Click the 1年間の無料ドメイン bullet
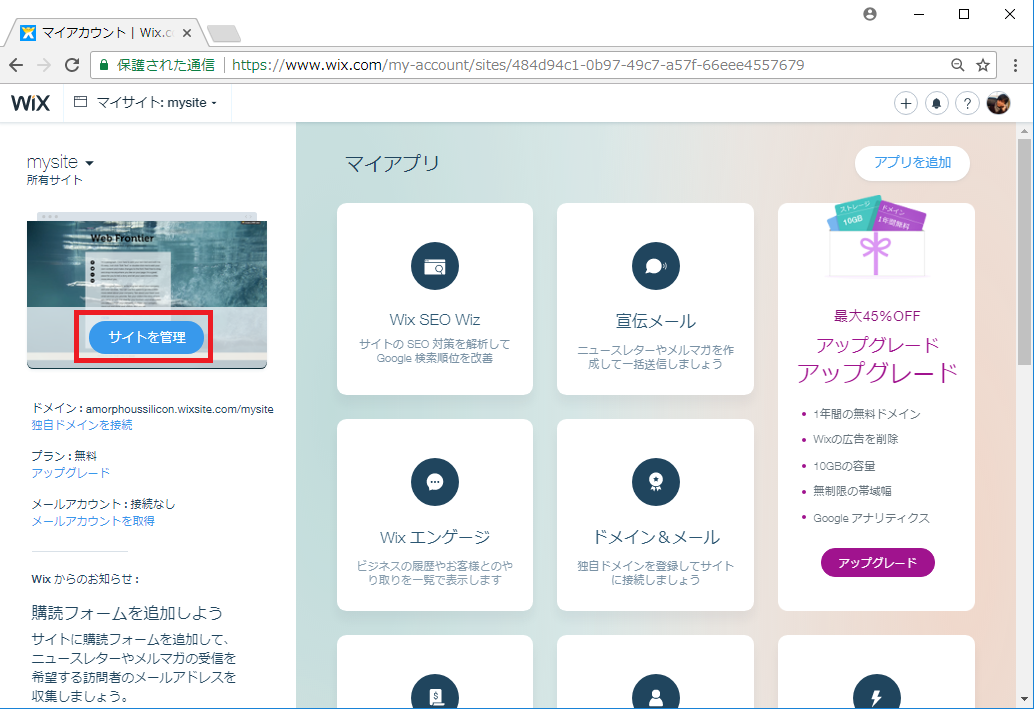 (867, 414)
